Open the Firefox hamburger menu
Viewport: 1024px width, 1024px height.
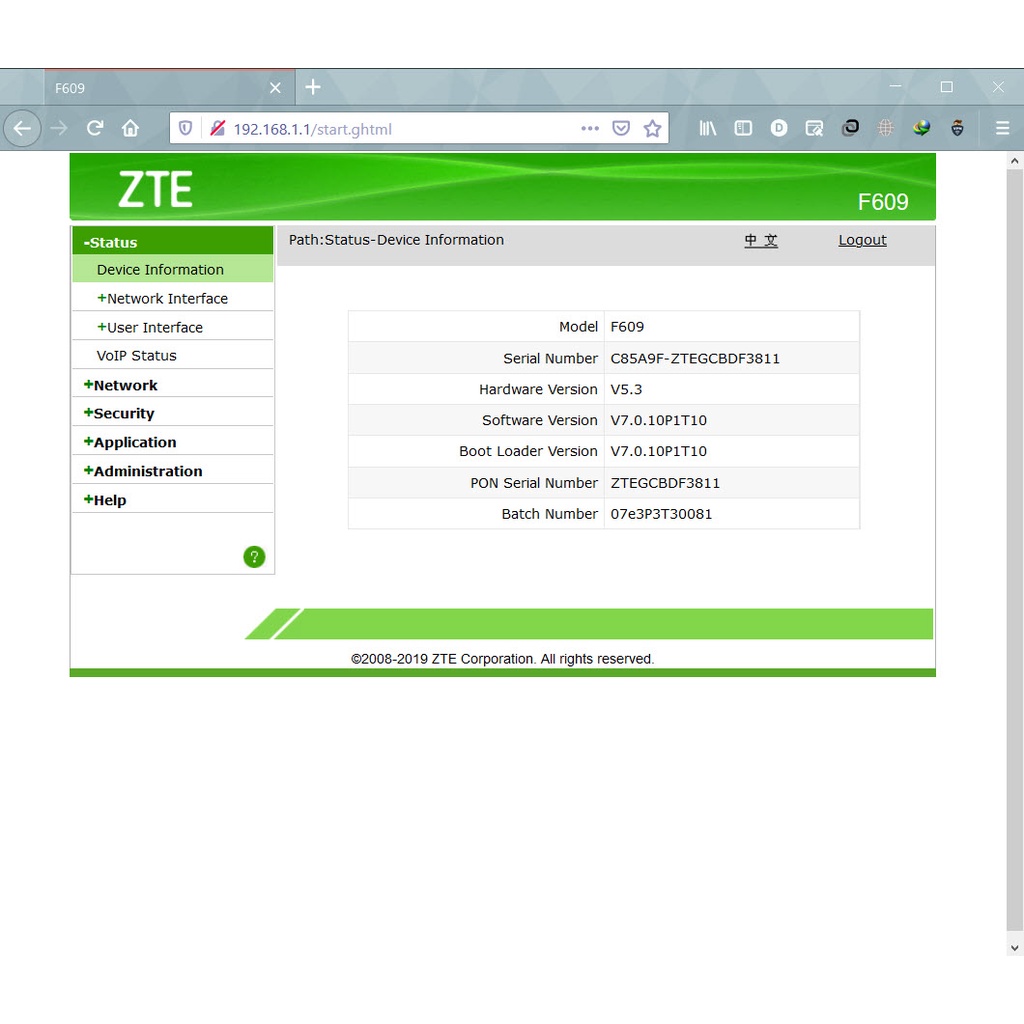pos(1002,128)
